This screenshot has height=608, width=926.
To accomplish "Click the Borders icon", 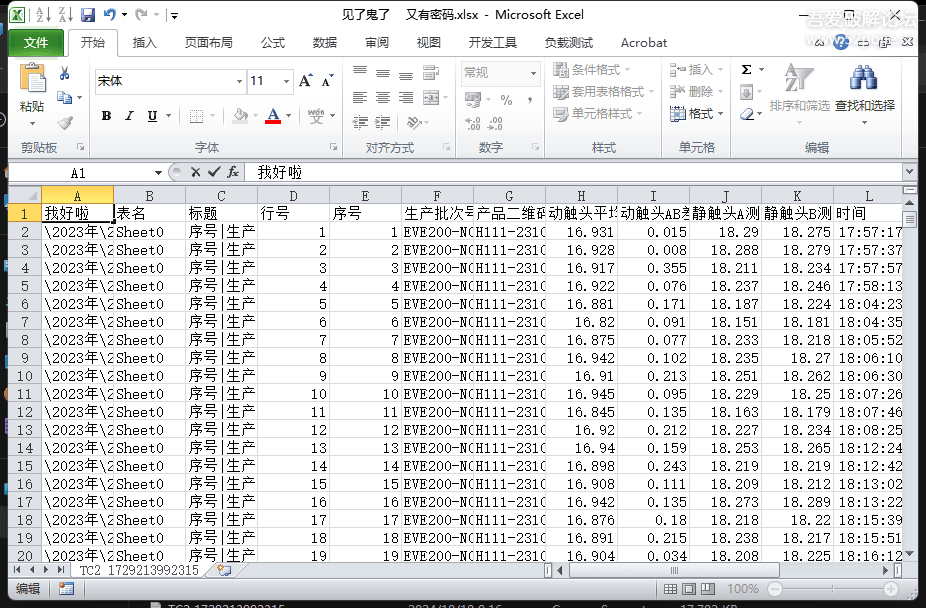I will coord(196,116).
